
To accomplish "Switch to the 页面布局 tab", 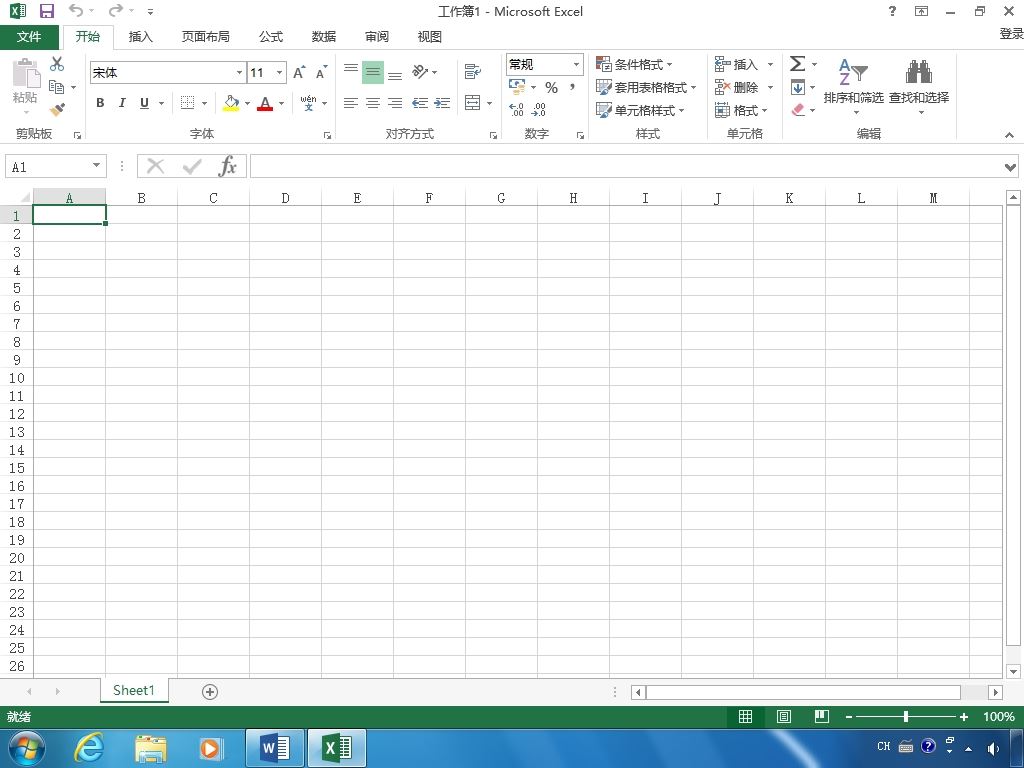I will coord(206,37).
